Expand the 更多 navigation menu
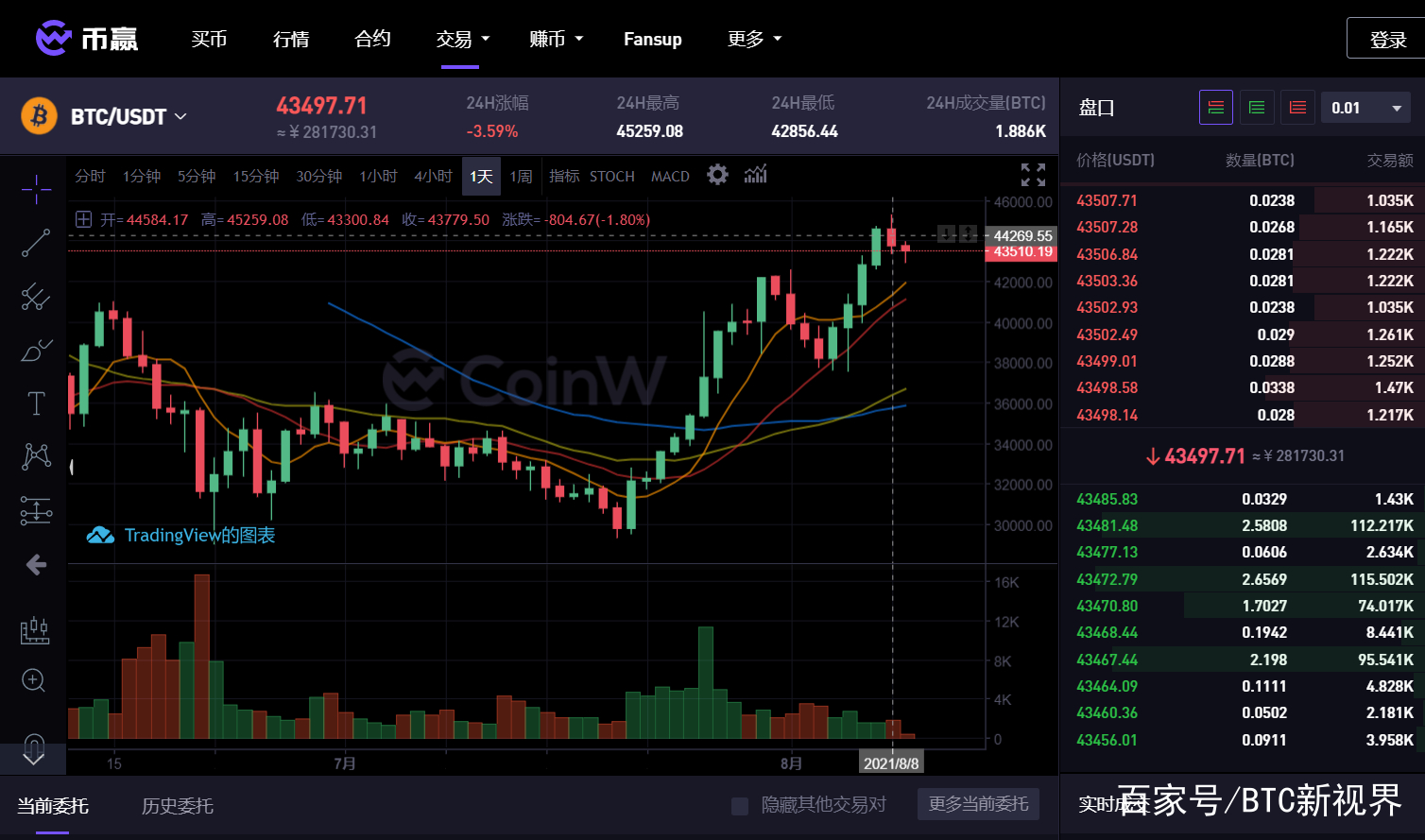The width and height of the screenshot is (1425, 840). (754, 39)
